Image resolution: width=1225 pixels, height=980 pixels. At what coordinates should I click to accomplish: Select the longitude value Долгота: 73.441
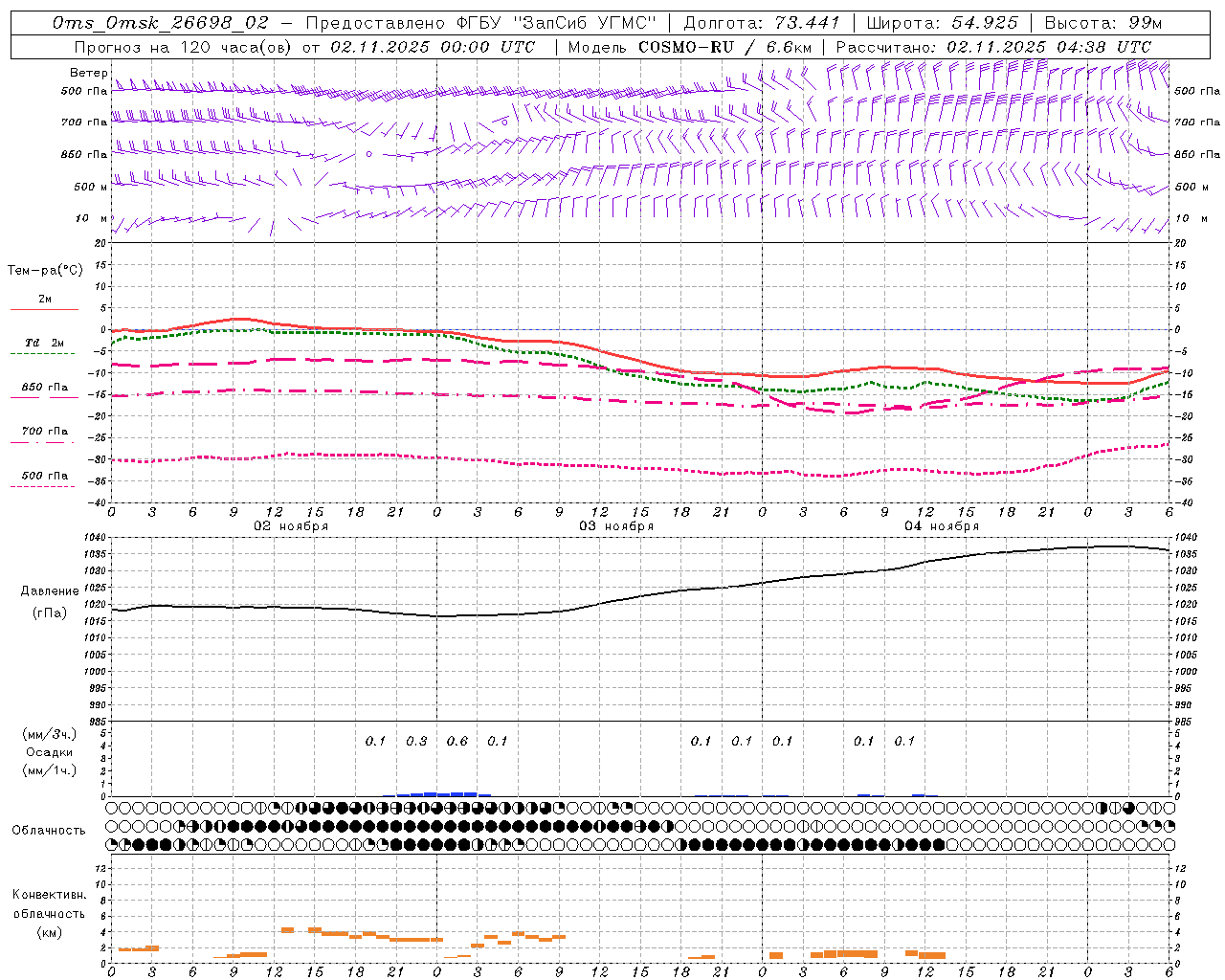pos(762,23)
